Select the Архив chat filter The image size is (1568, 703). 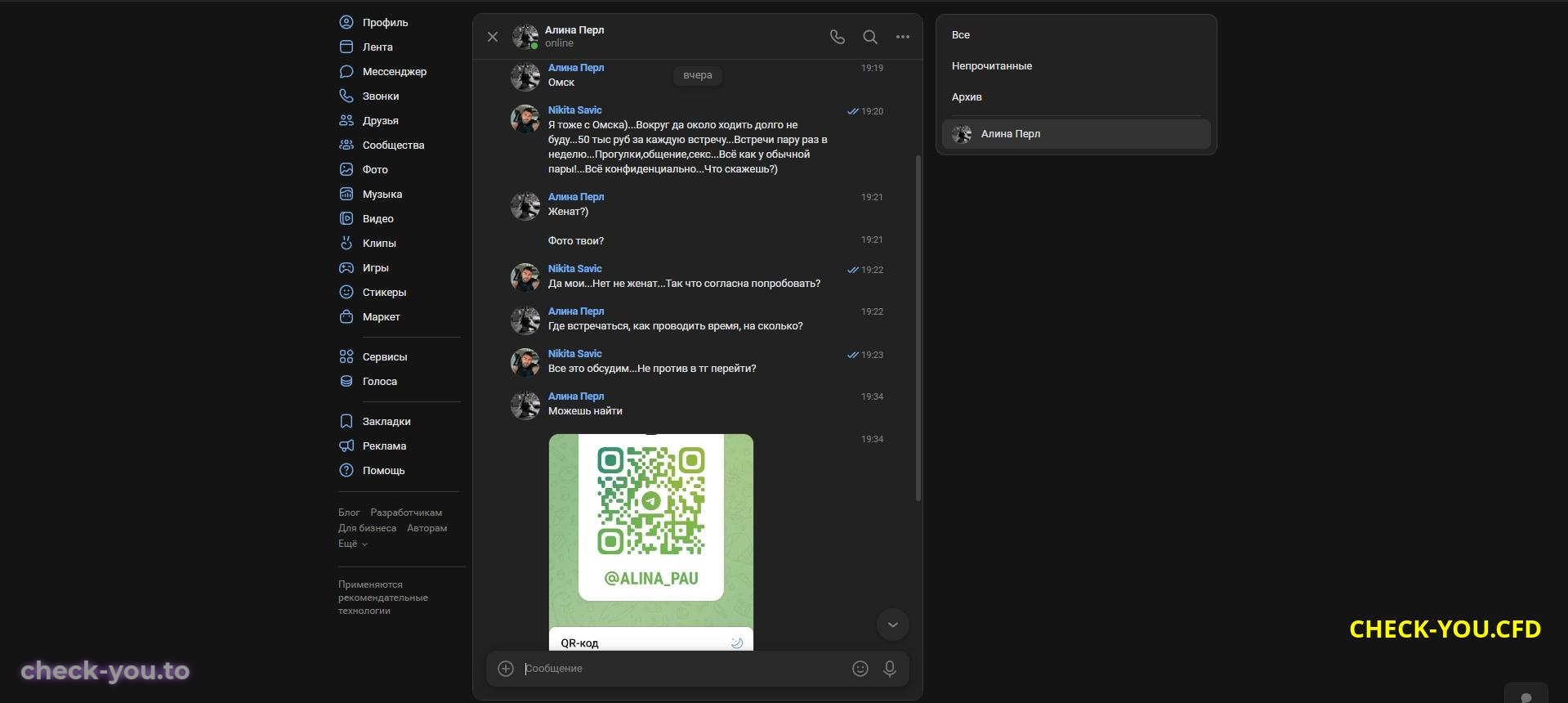click(967, 97)
